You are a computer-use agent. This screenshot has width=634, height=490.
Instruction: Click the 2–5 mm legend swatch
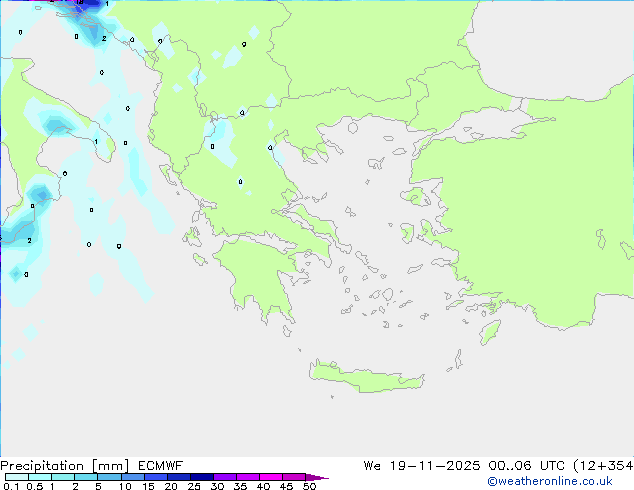(86, 477)
